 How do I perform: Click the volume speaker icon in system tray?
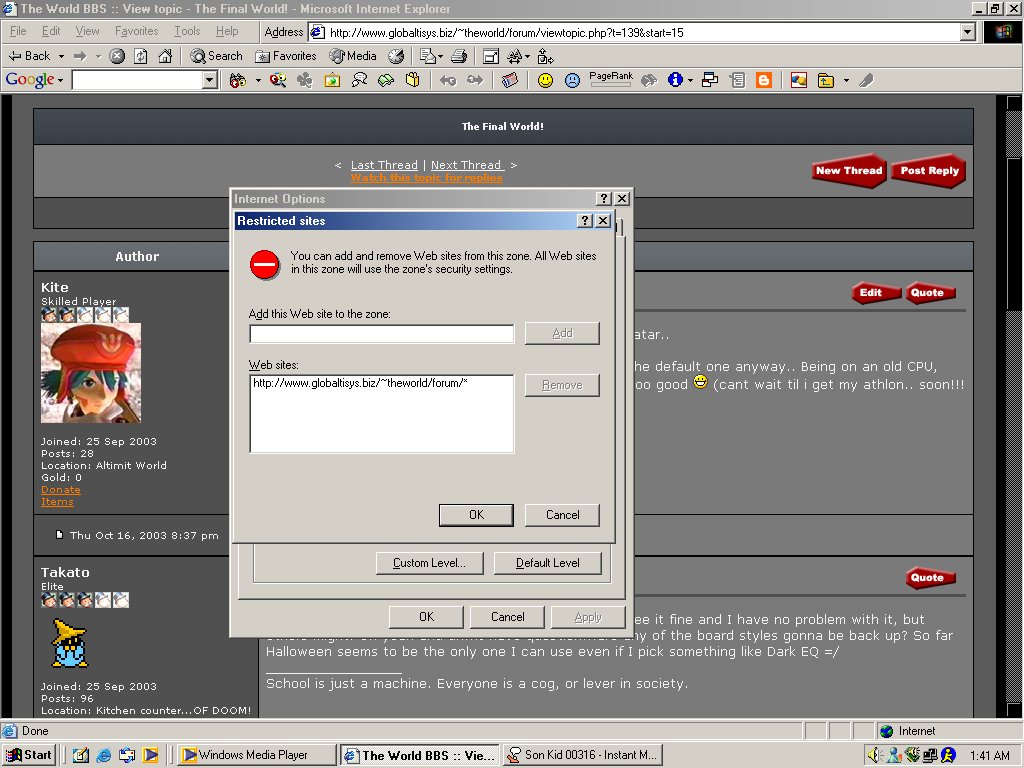873,755
